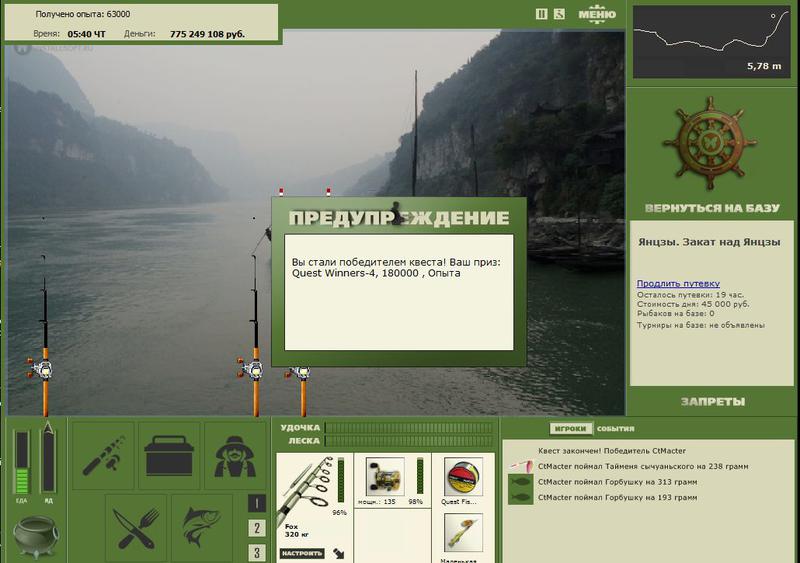
Task: Select rod slot 3
Action: [x=257, y=552]
